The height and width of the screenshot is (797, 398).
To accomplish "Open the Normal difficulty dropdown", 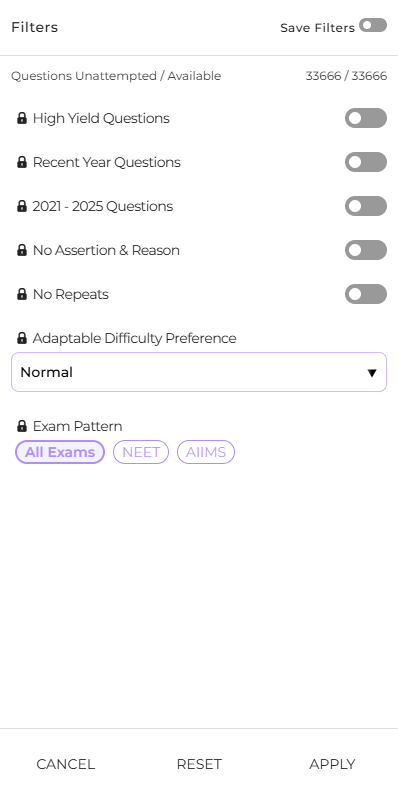I will point(199,372).
